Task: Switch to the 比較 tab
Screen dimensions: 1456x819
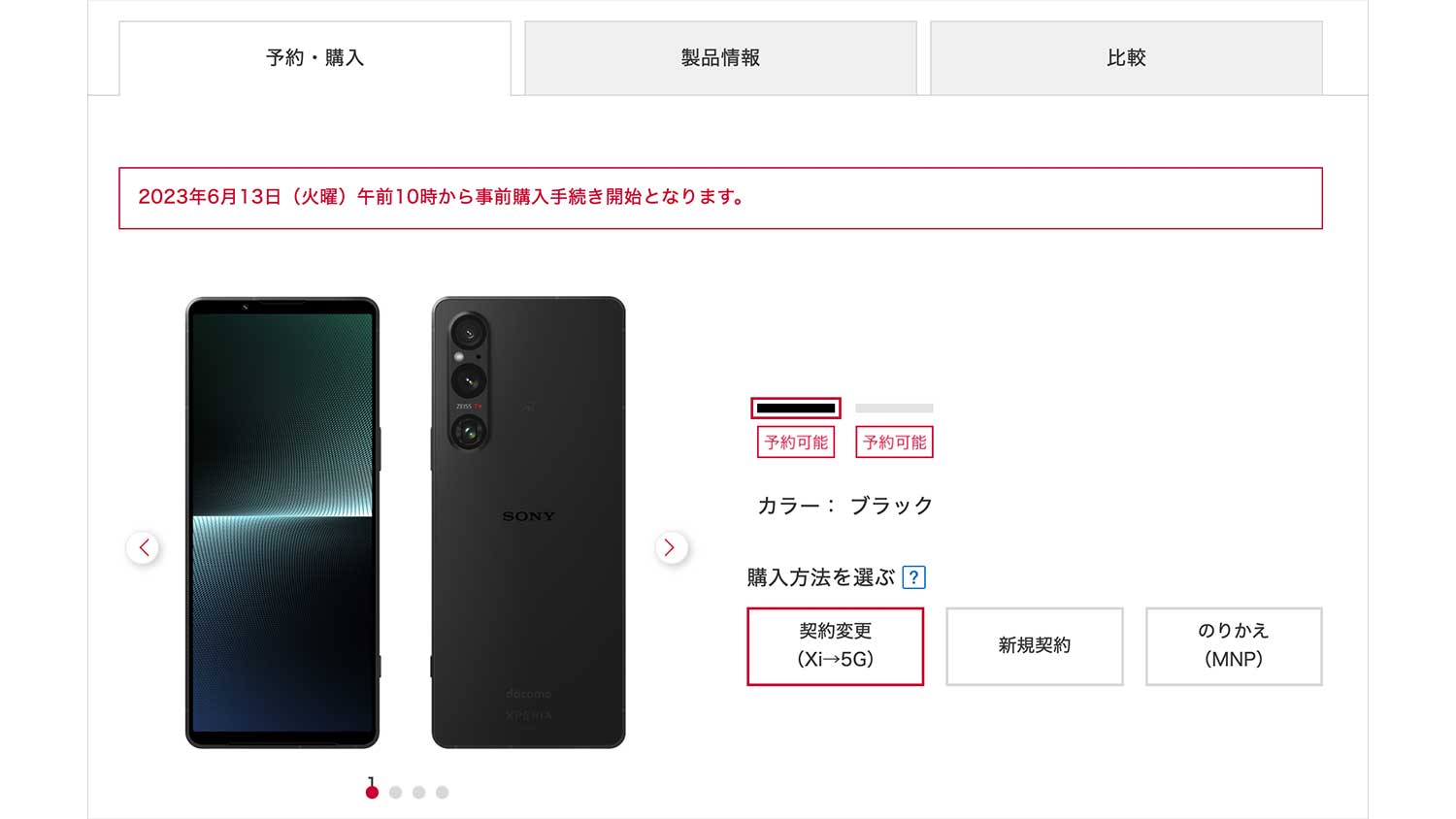Action: tap(1126, 58)
